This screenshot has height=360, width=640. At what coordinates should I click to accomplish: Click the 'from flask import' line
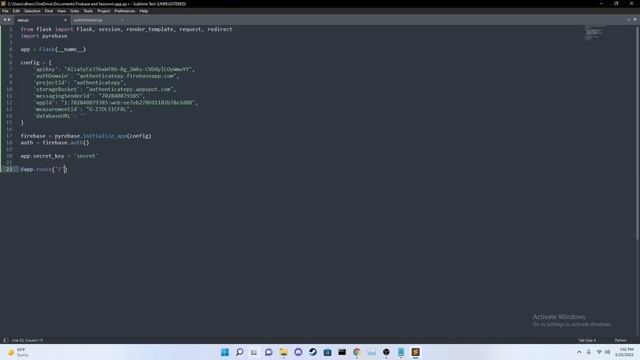pyautogui.click(x=127, y=29)
